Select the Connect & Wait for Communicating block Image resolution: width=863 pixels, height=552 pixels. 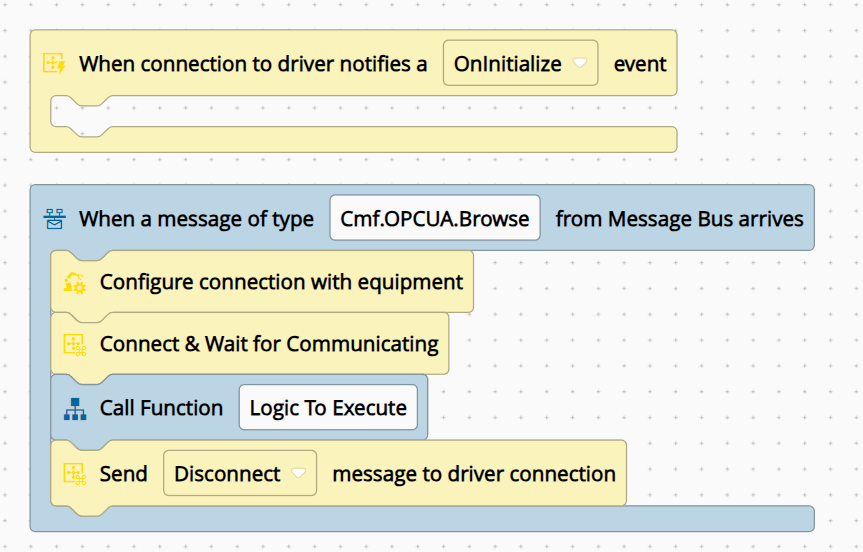pyautogui.click(x=250, y=345)
